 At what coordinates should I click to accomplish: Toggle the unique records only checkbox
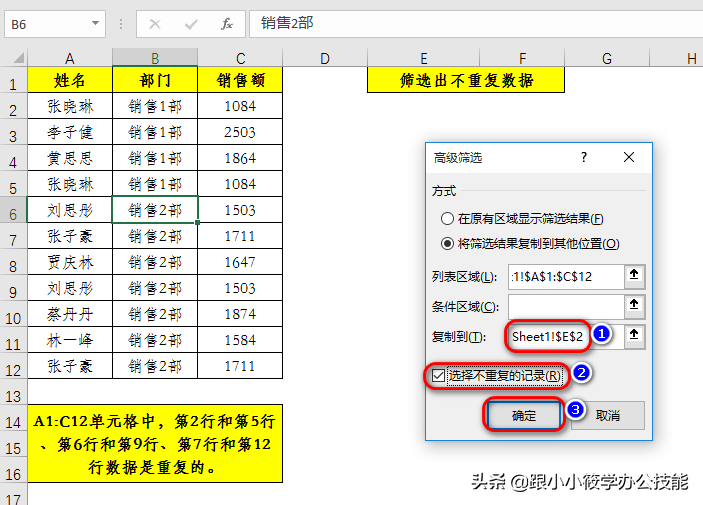438,376
